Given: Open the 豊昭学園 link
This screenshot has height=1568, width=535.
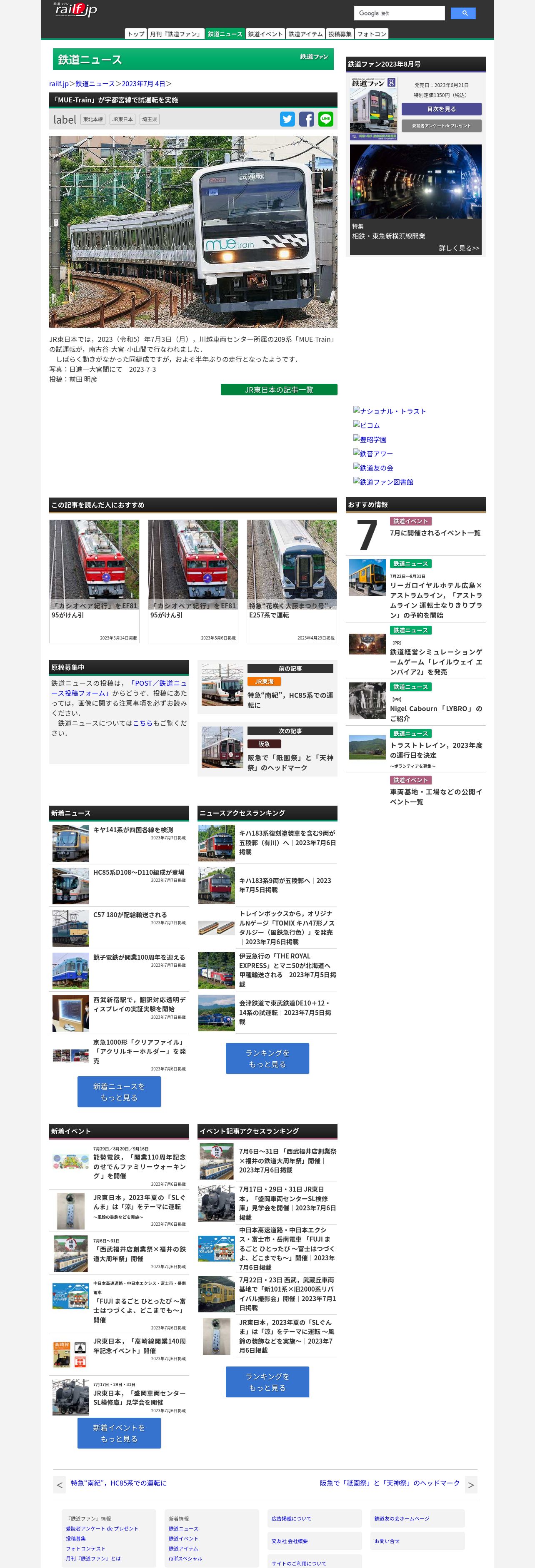Looking at the screenshot, I should pyautogui.click(x=370, y=440).
